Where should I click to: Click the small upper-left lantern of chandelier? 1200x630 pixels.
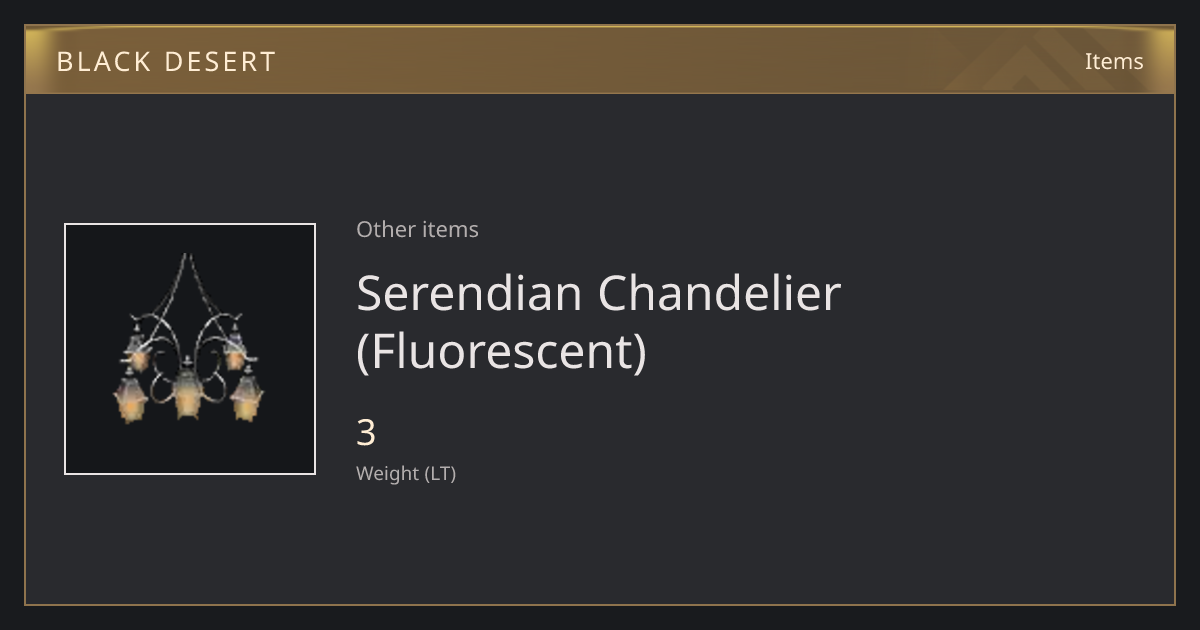click(x=137, y=351)
